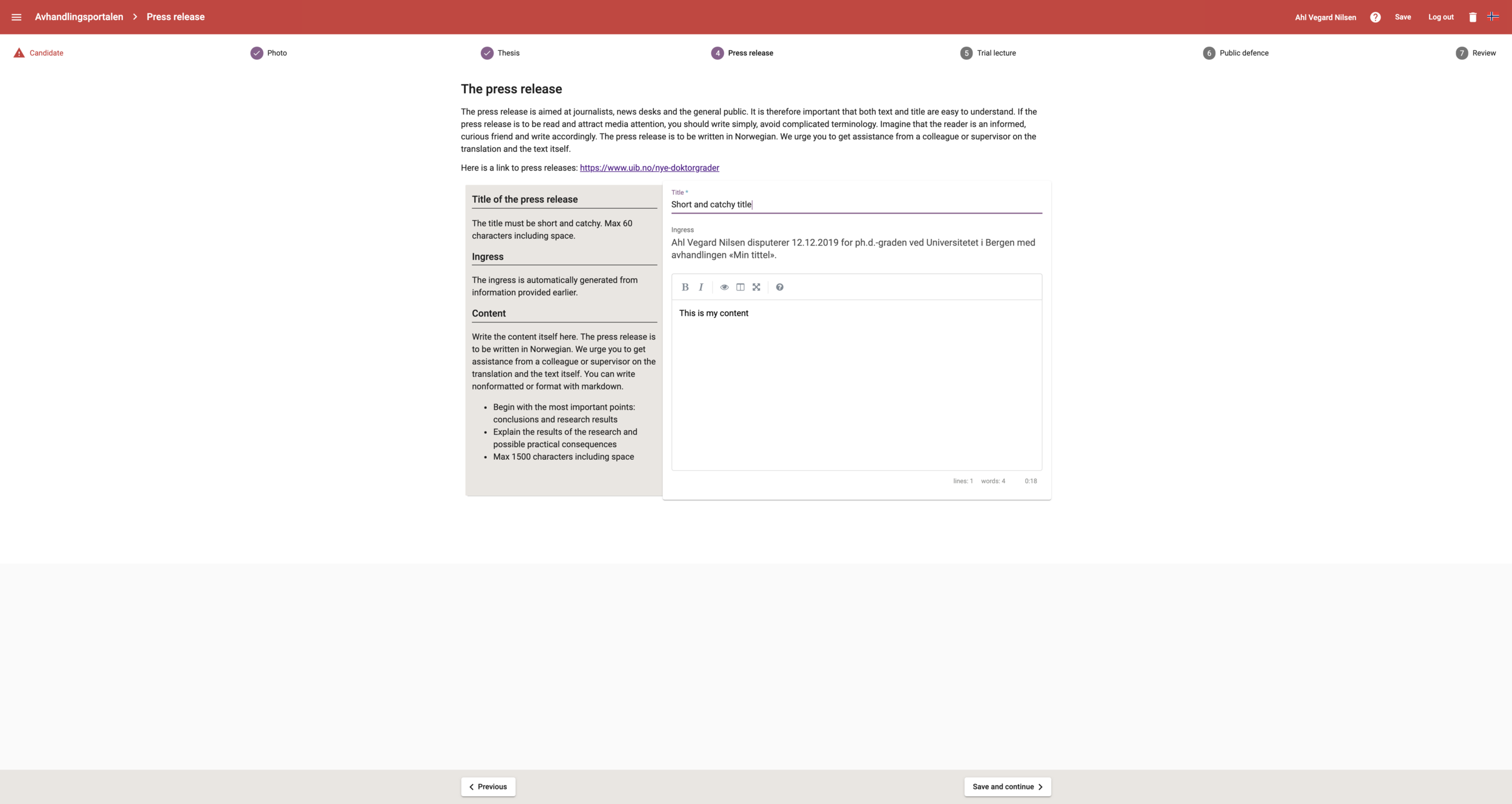Image resolution: width=1512 pixels, height=804 pixels.
Task: Click the Candidate warning step
Action: pos(39,53)
